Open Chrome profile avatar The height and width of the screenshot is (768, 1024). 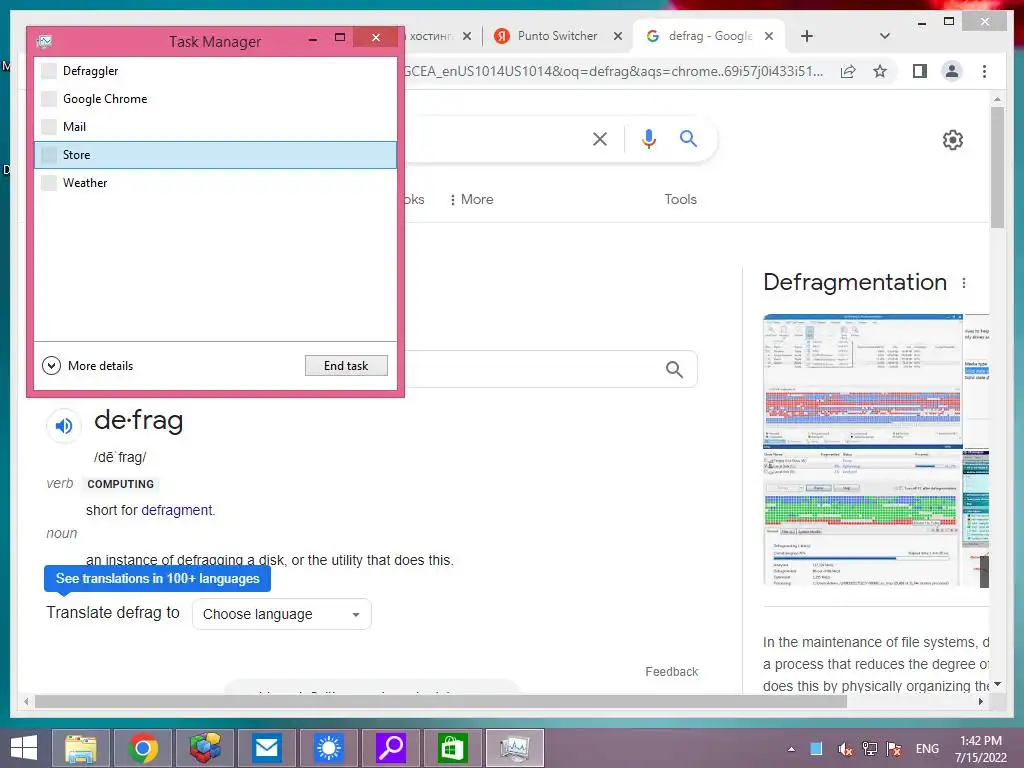coord(952,71)
